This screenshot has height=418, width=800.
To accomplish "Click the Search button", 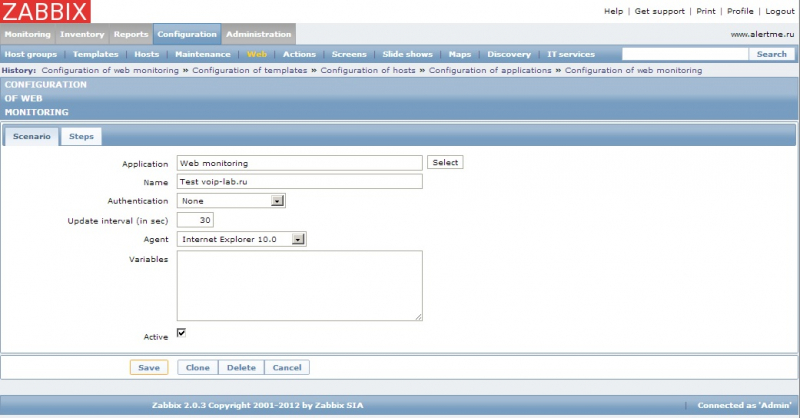I will click(x=771, y=54).
